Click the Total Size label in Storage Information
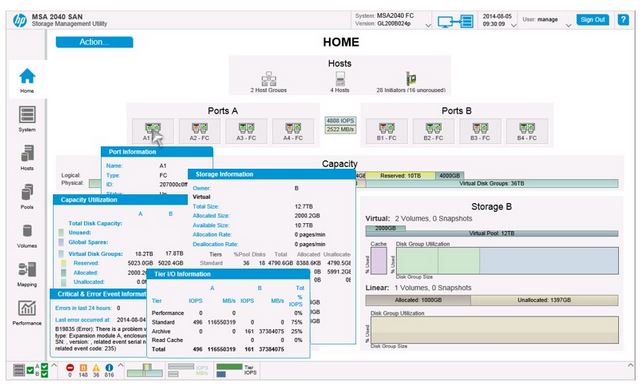Image resolution: width=644 pixels, height=392 pixels. point(206,206)
